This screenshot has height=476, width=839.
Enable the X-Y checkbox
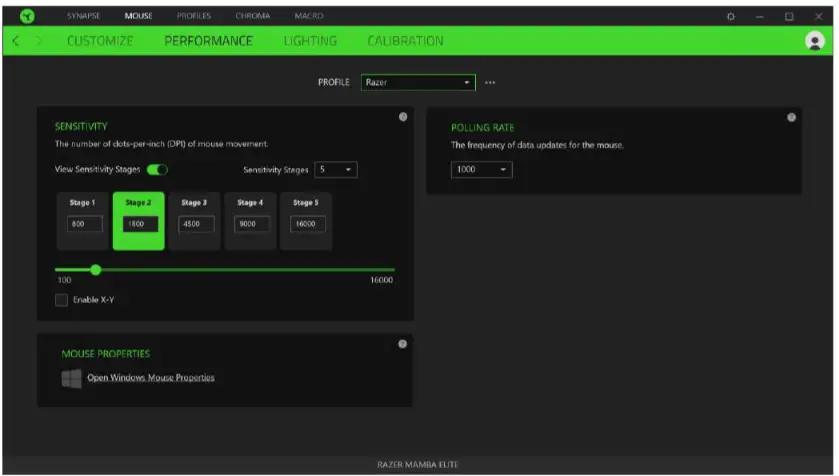(x=62, y=300)
